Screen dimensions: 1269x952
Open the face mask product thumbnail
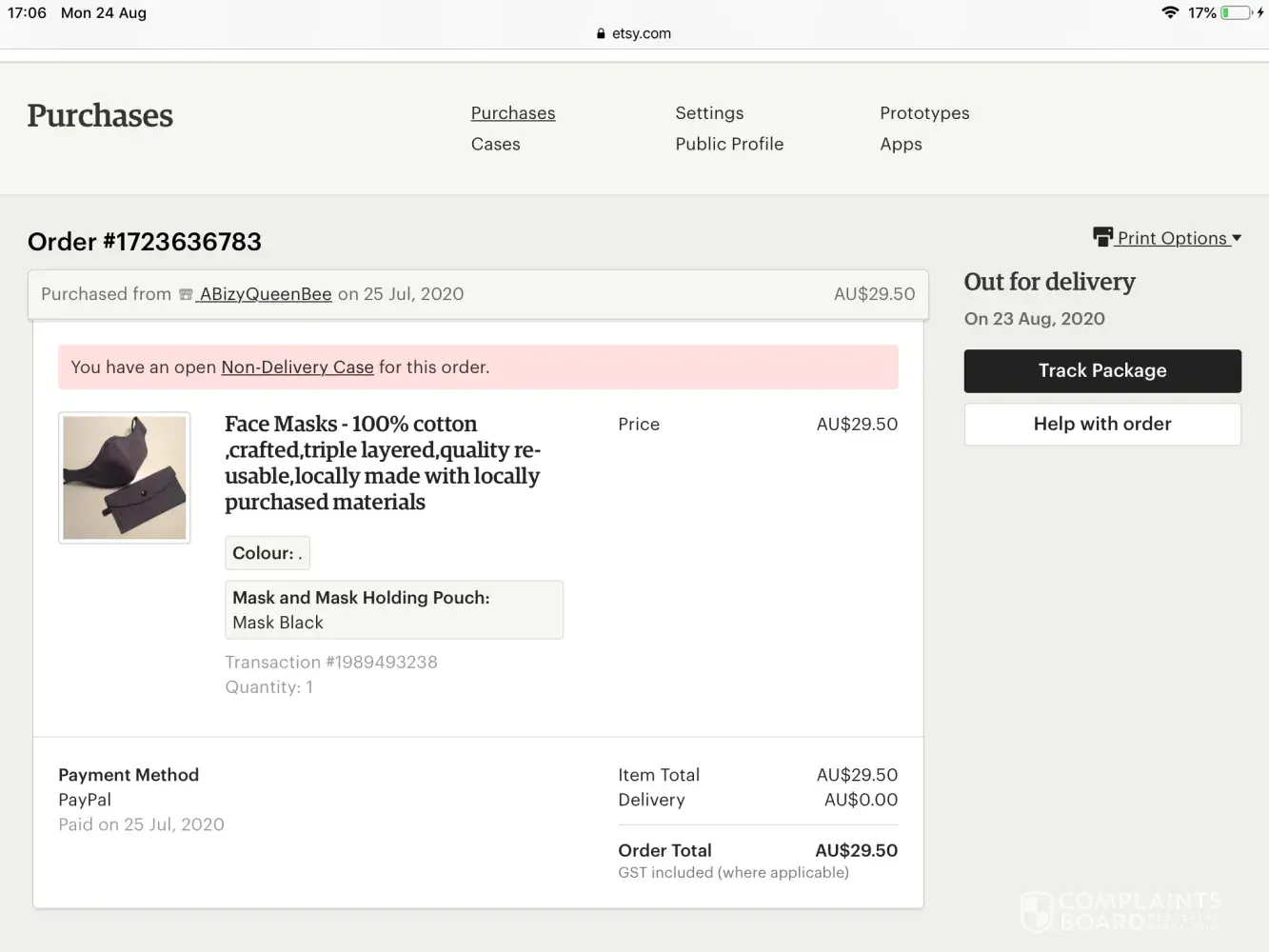[x=125, y=478]
